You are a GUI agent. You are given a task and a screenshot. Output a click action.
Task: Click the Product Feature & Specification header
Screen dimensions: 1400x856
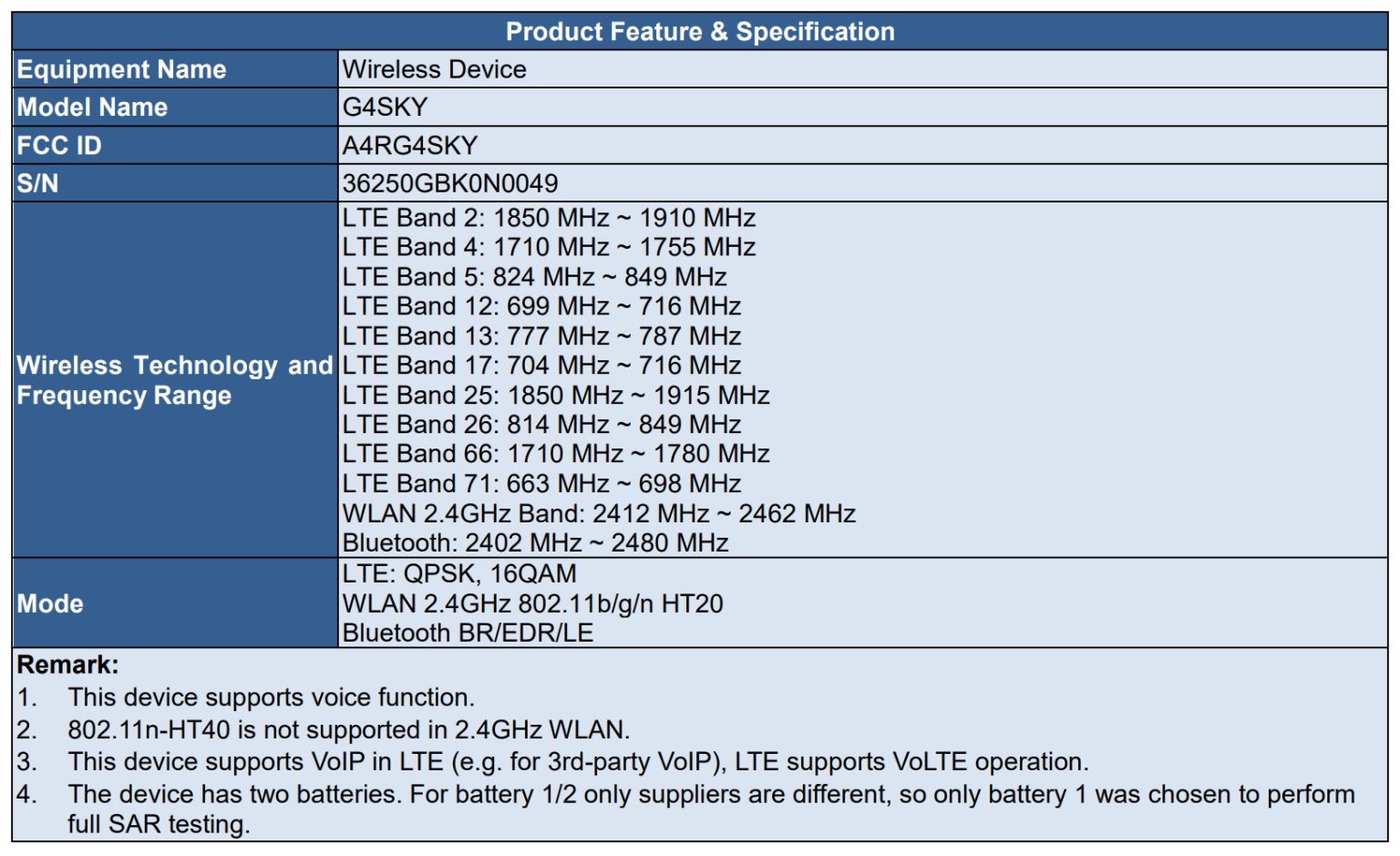[699, 32]
